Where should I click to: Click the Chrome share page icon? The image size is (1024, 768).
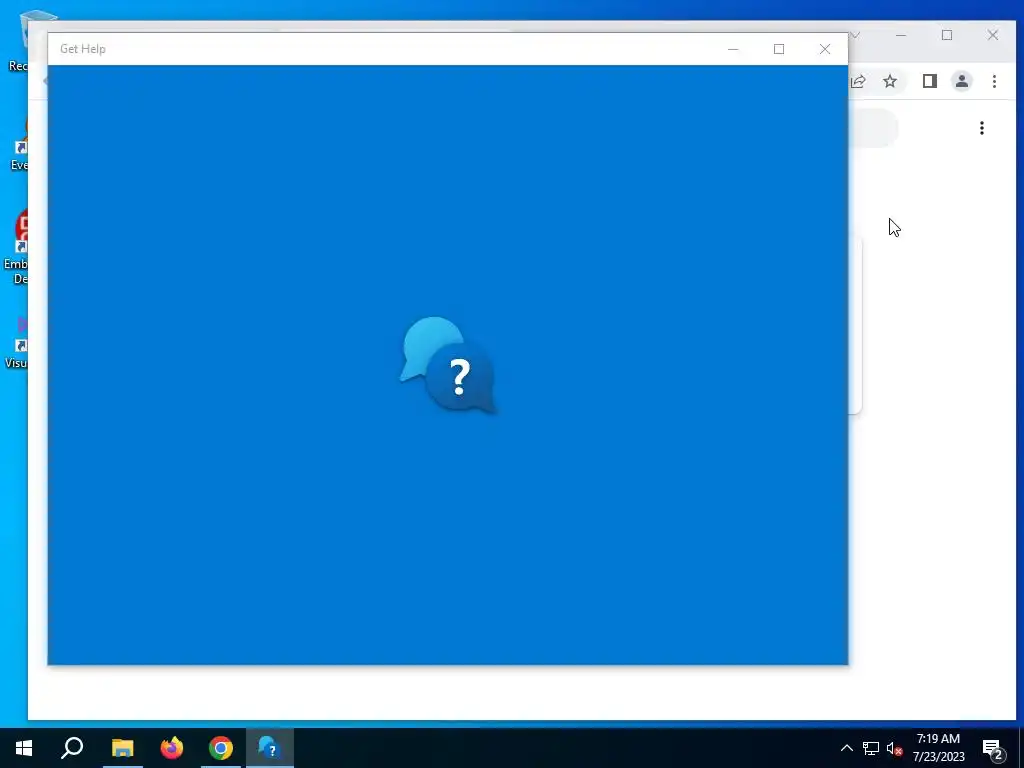click(858, 81)
